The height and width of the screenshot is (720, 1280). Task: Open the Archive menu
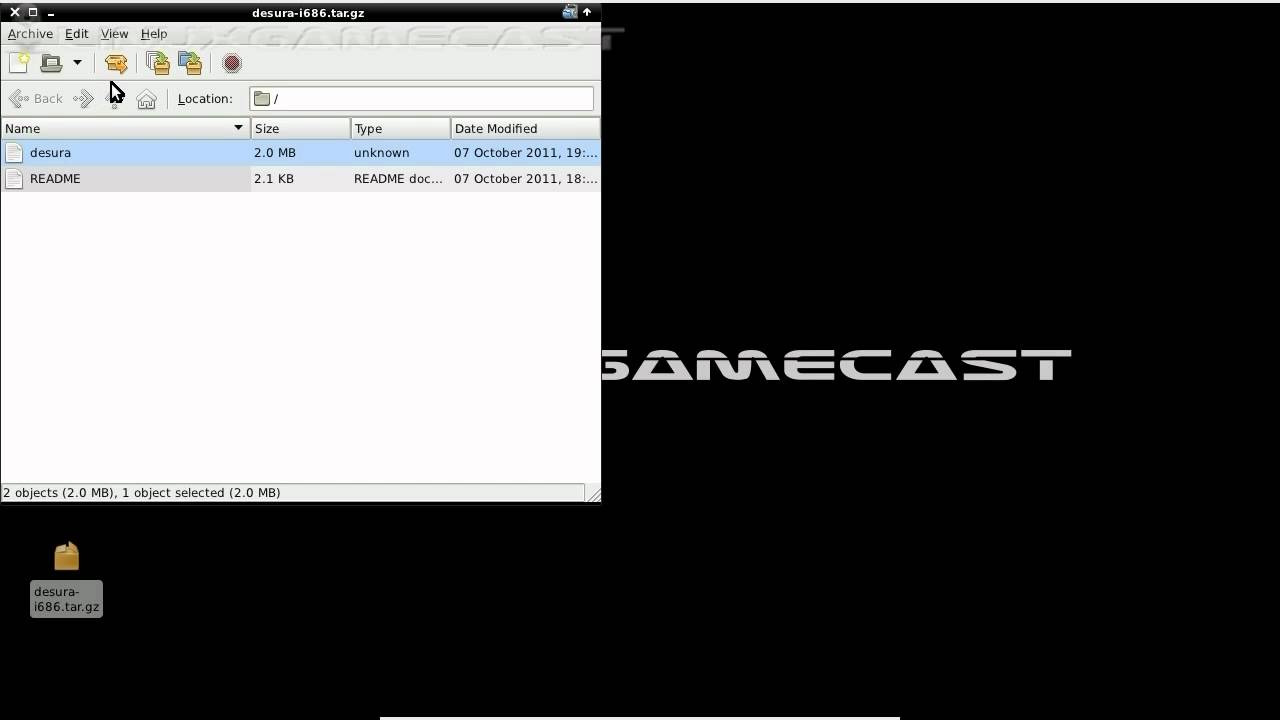point(30,33)
